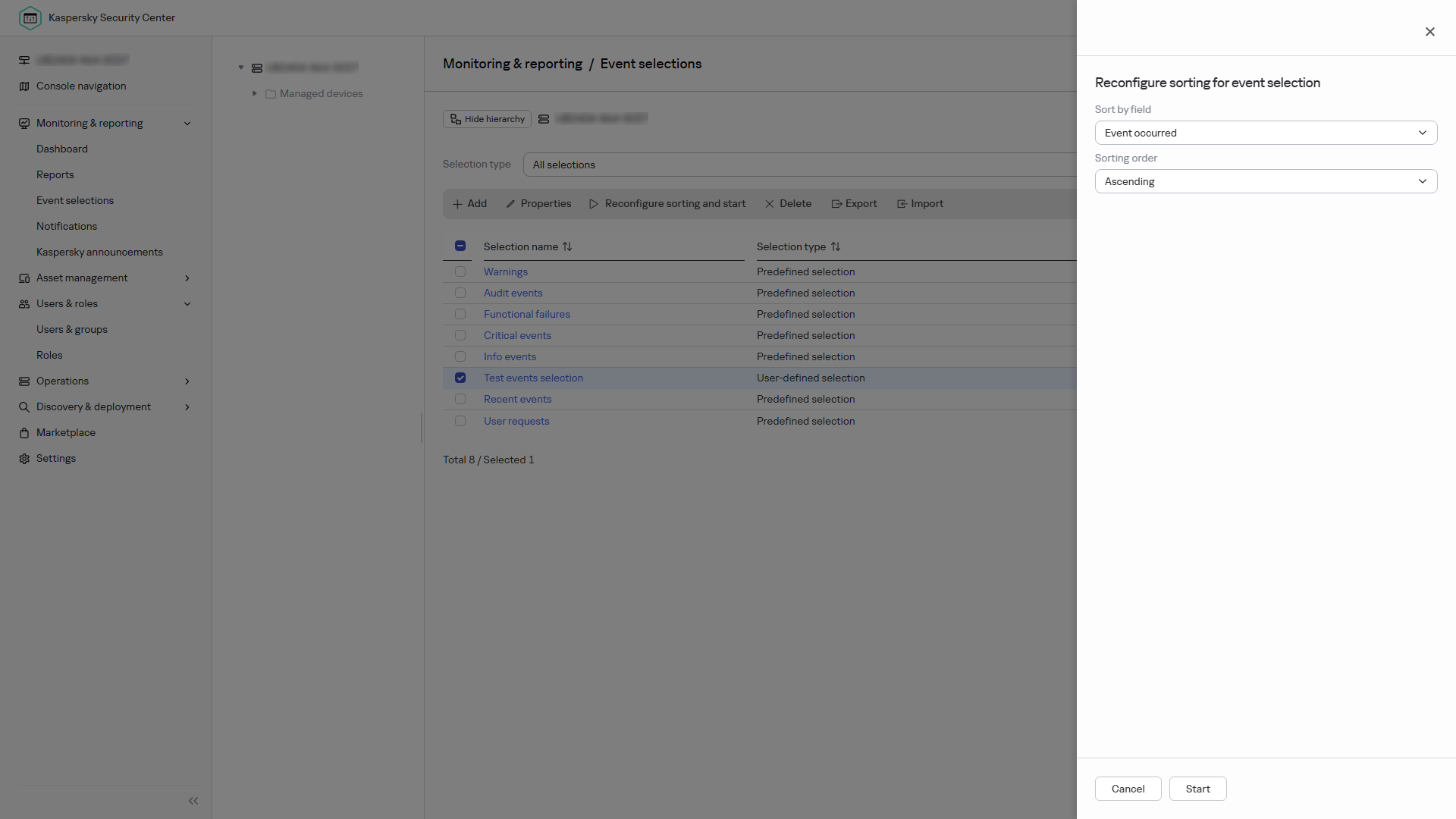Close the reconfigure sorting panel

point(1430,32)
